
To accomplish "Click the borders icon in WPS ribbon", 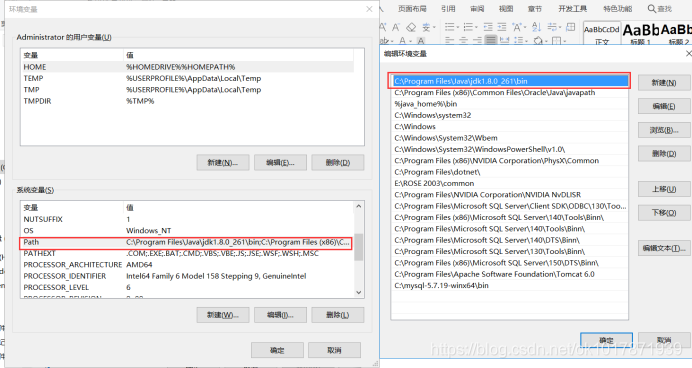I will 556,41.
